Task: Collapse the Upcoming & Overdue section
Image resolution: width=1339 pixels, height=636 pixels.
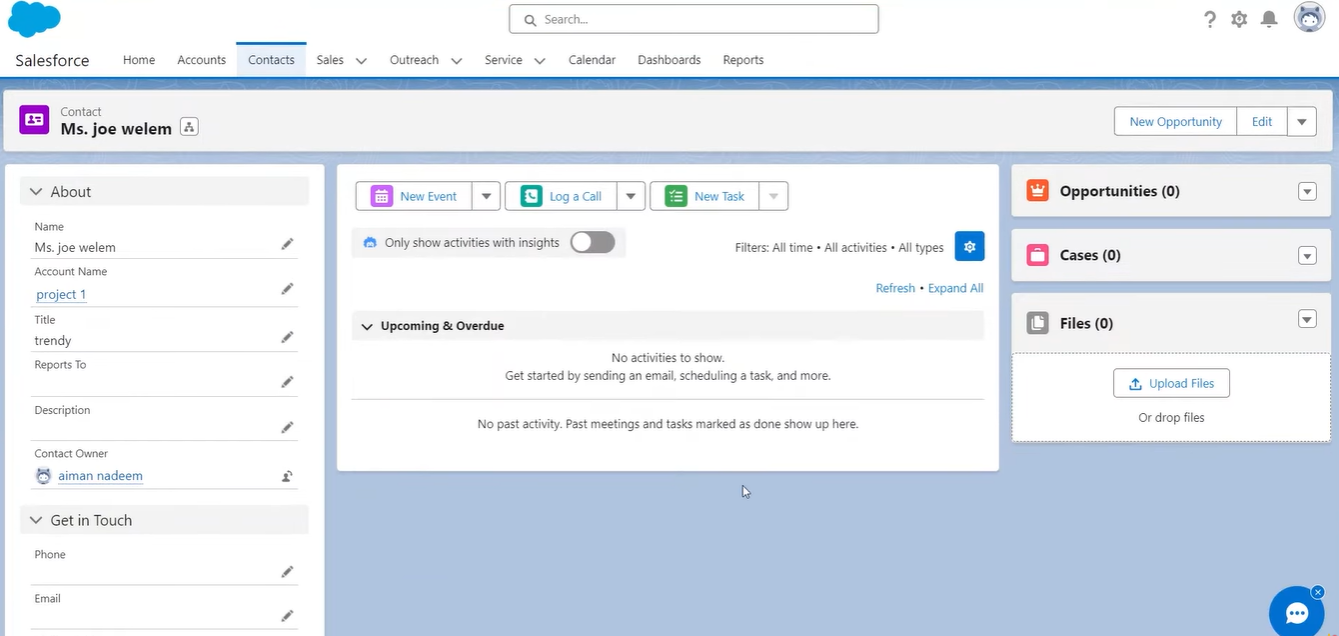Action: pos(366,325)
